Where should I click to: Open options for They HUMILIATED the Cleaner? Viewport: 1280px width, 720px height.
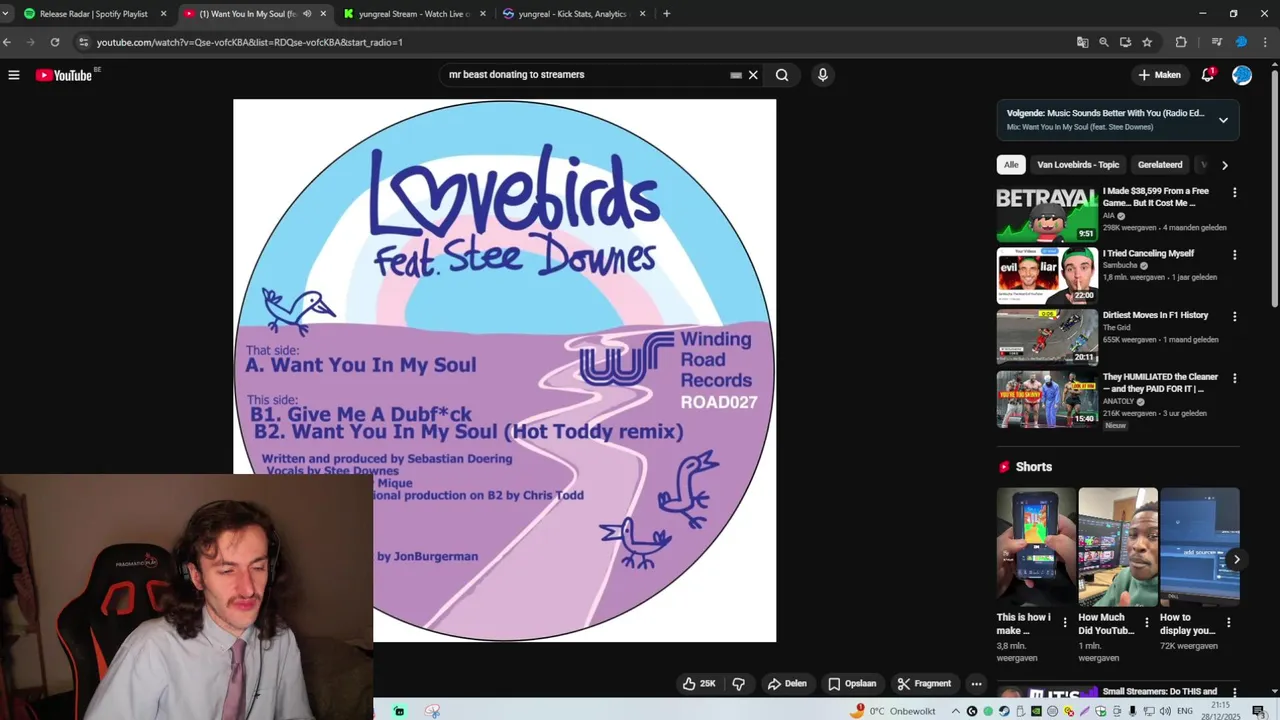click(1234, 378)
